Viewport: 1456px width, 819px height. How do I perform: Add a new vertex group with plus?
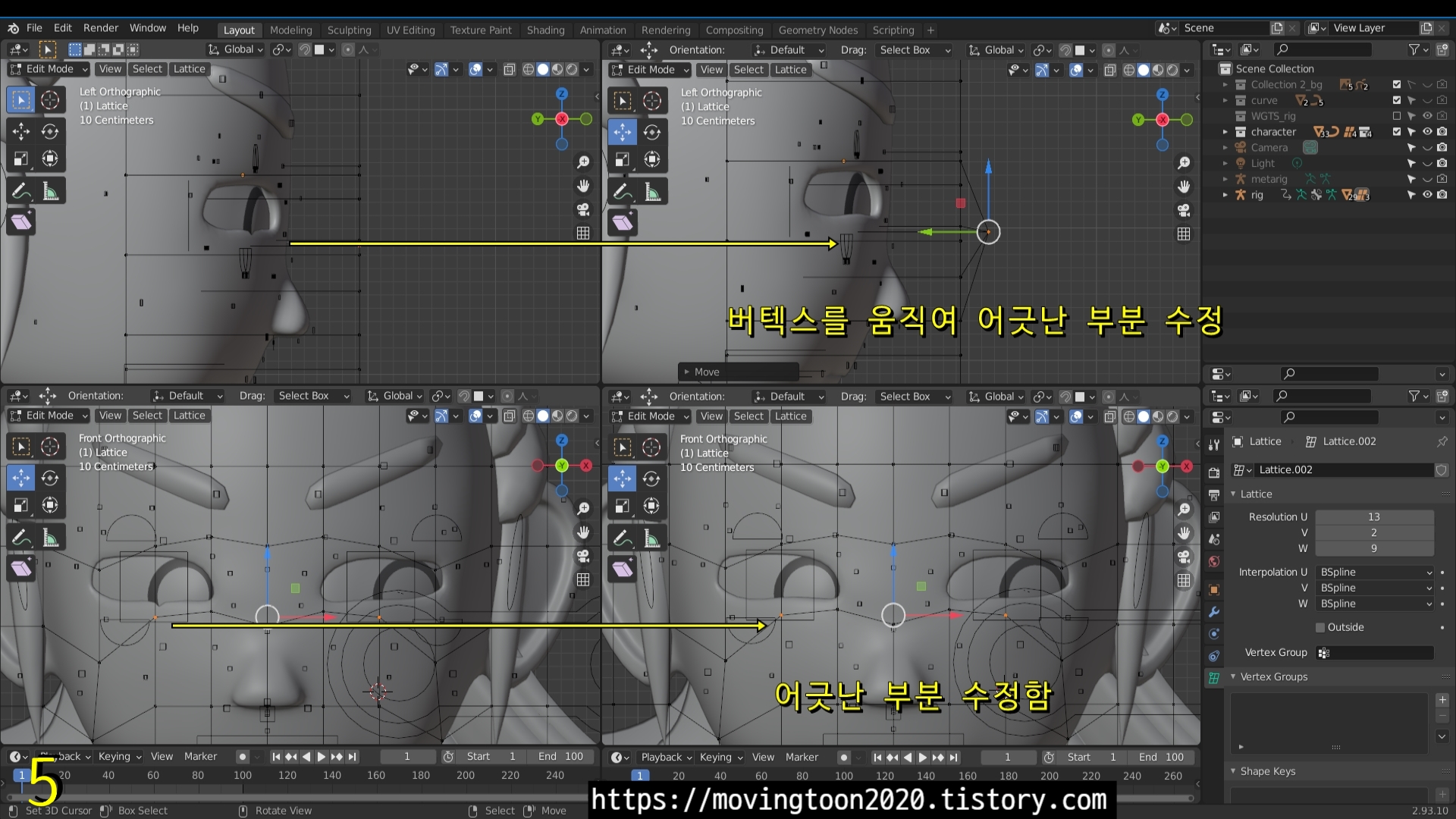[x=1442, y=700]
